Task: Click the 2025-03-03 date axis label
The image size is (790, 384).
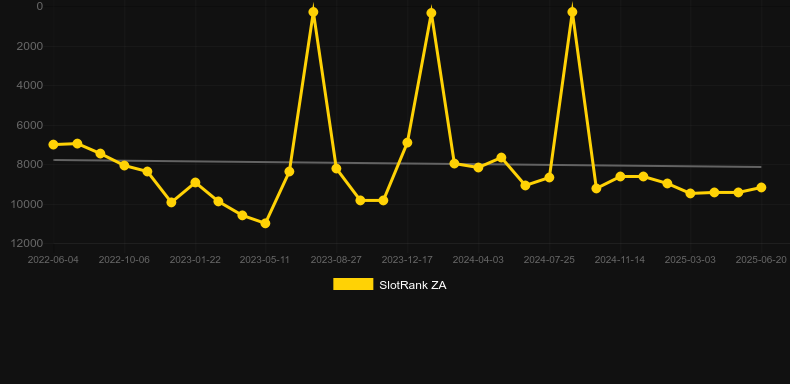Action: [x=690, y=260]
